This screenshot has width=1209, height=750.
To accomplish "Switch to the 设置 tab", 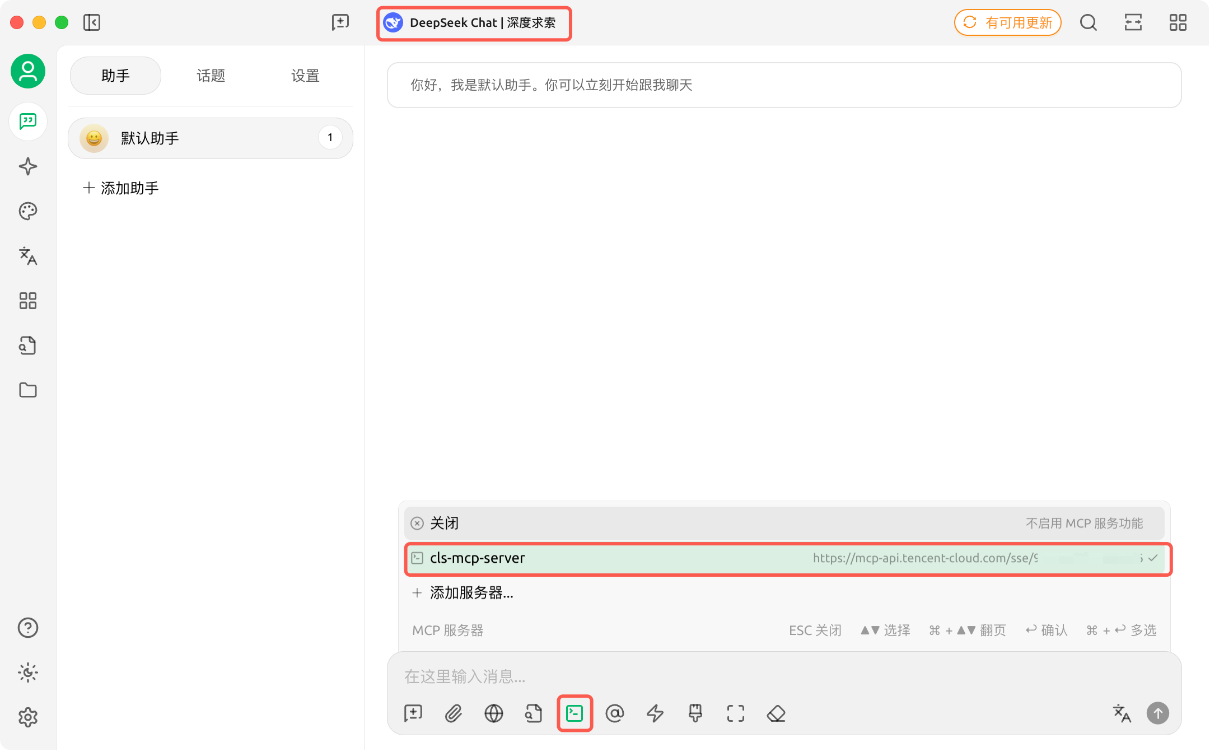I will [306, 75].
